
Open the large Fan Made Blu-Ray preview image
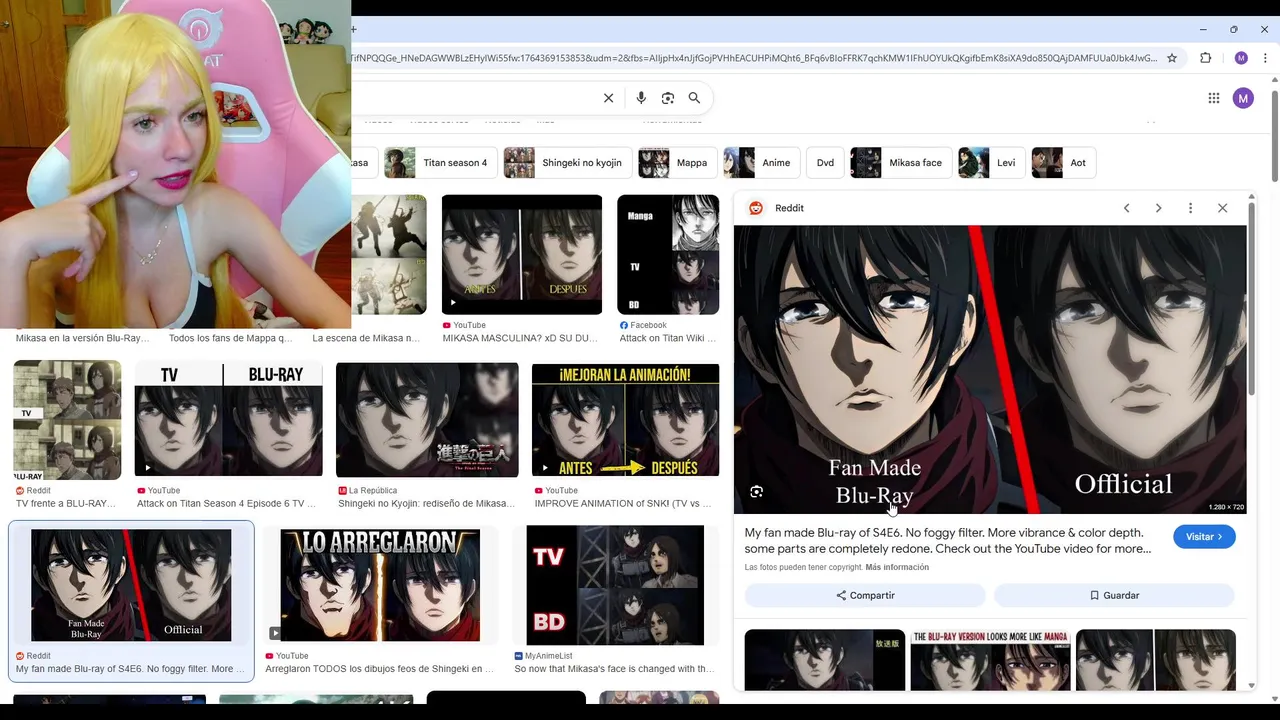click(x=990, y=369)
